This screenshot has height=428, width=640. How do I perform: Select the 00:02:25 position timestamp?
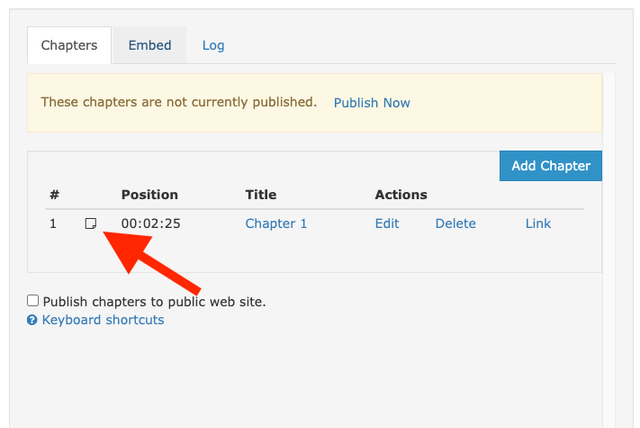[x=151, y=224]
